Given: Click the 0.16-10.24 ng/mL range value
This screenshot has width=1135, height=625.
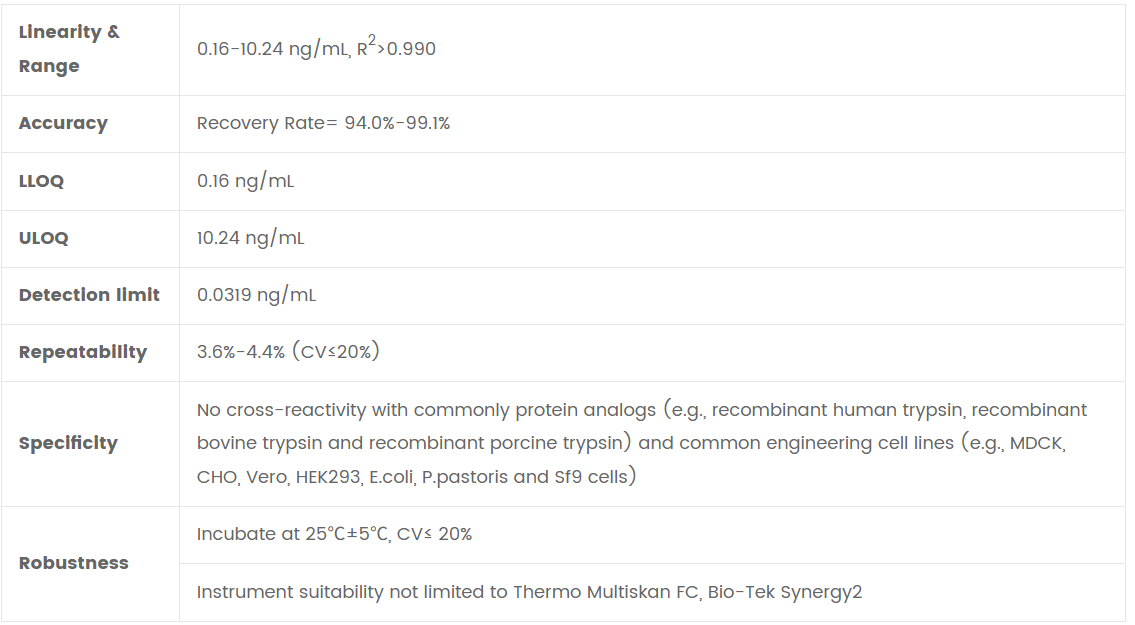Looking at the screenshot, I should point(272,49).
